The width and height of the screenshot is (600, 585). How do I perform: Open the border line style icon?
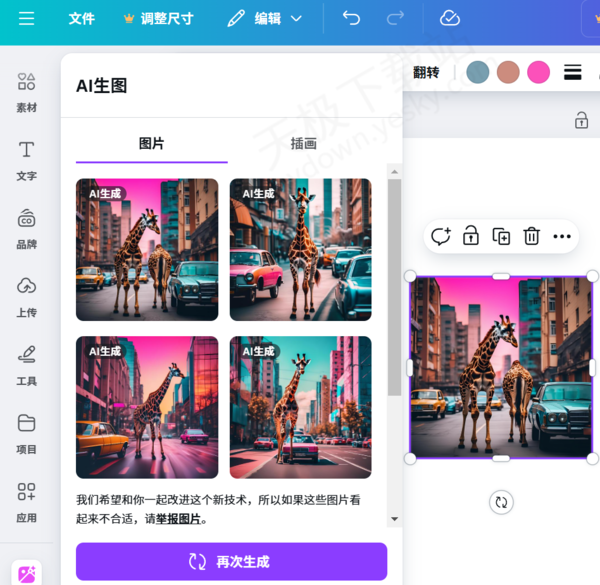click(572, 72)
